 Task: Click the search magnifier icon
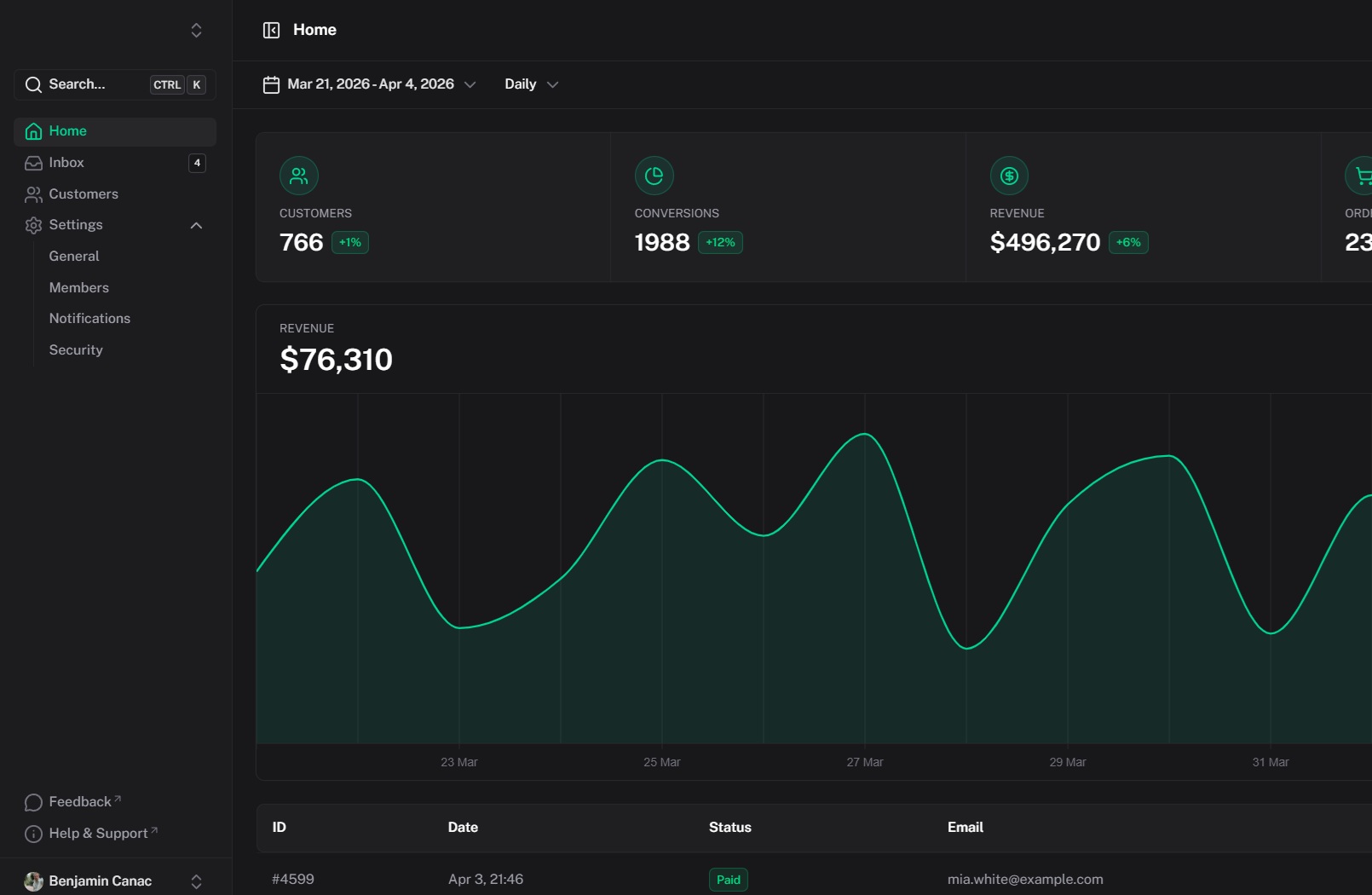pos(33,85)
